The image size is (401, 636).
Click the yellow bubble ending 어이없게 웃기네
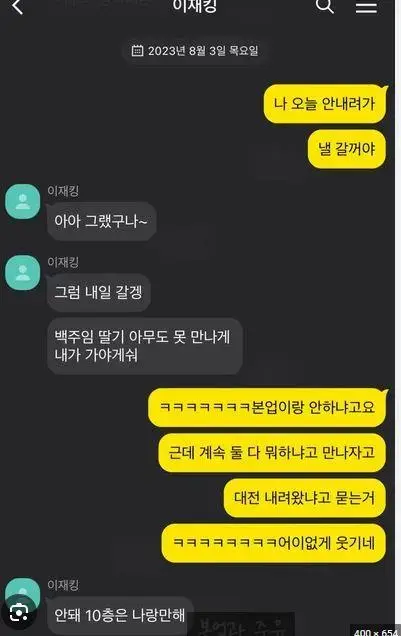click(273, 543)
